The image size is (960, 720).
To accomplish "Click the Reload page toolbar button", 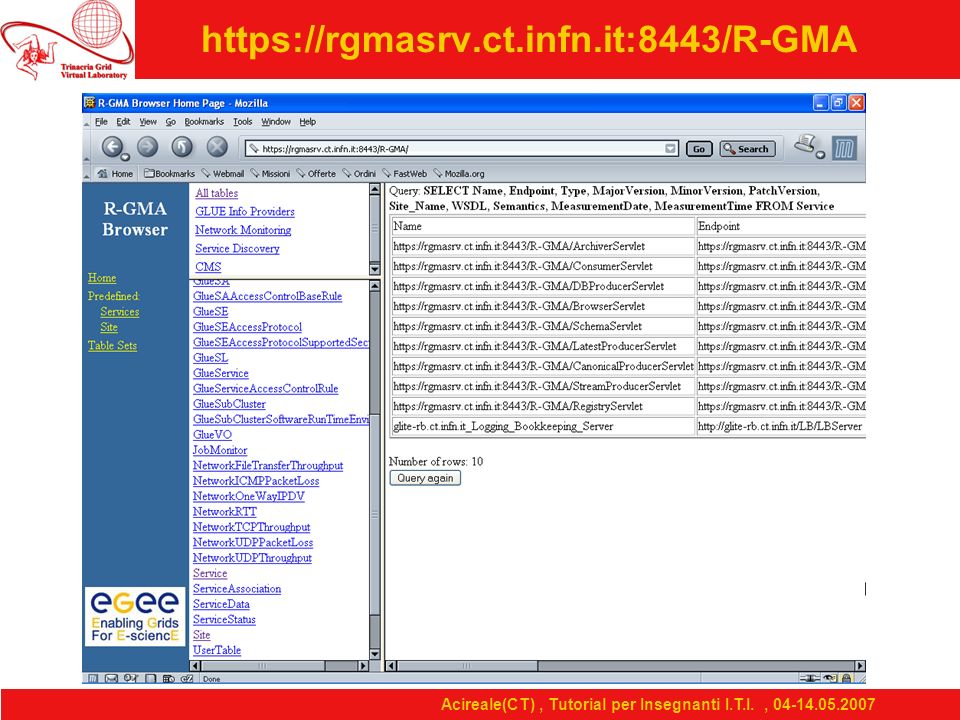I will [x=182, y=147].
